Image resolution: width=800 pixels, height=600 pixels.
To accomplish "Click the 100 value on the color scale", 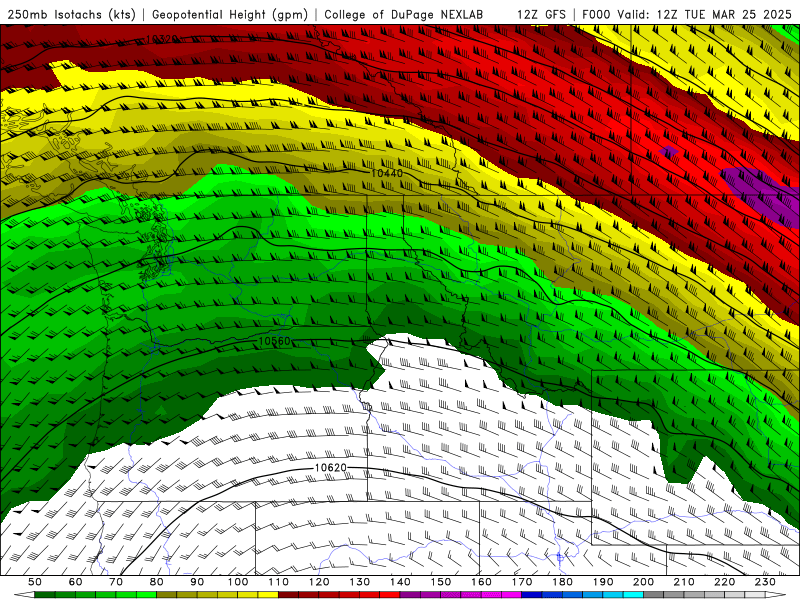I will coord(238,582).
